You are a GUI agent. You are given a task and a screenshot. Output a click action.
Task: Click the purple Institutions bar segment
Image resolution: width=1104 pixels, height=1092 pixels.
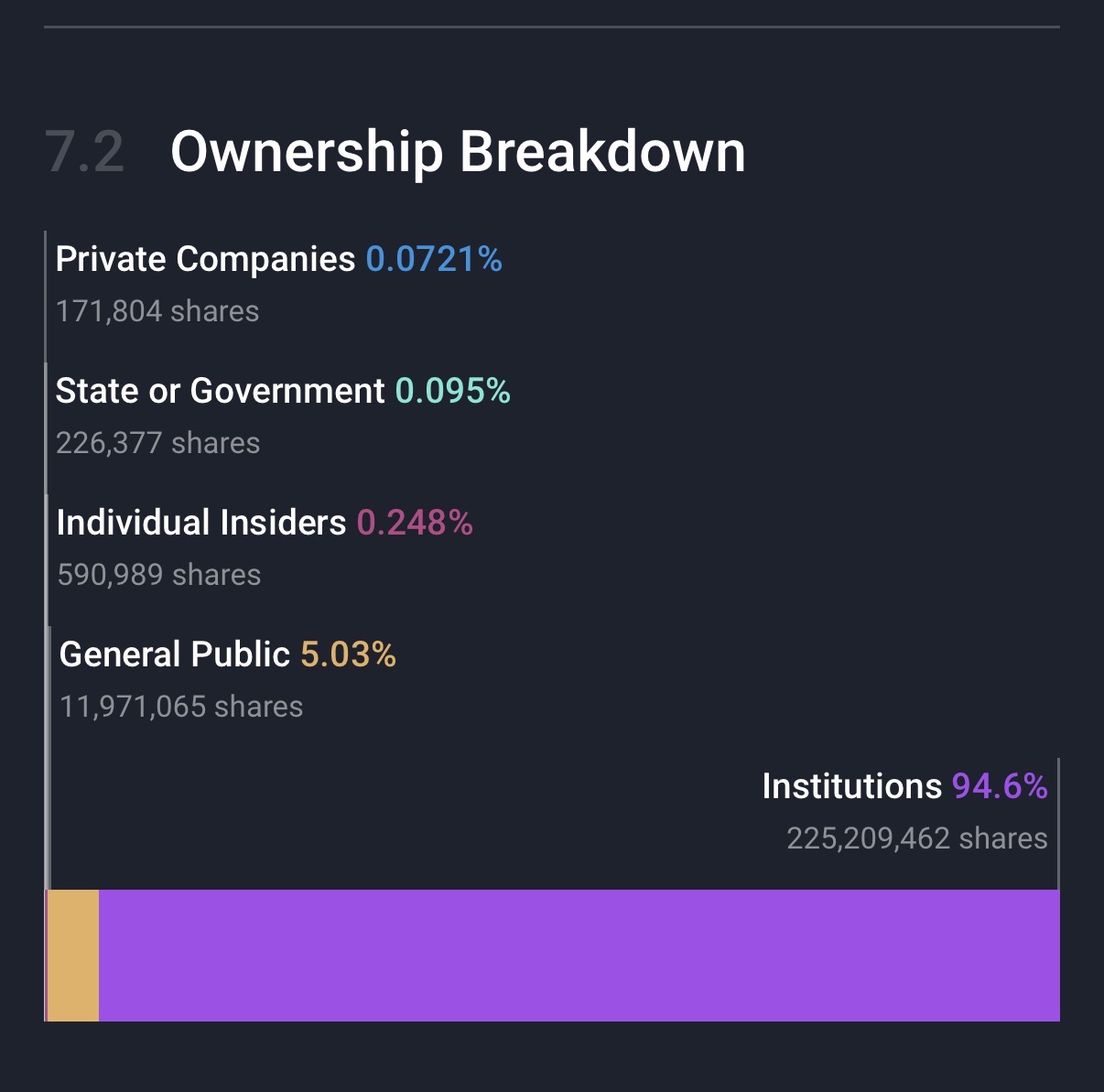pos(579,955)
